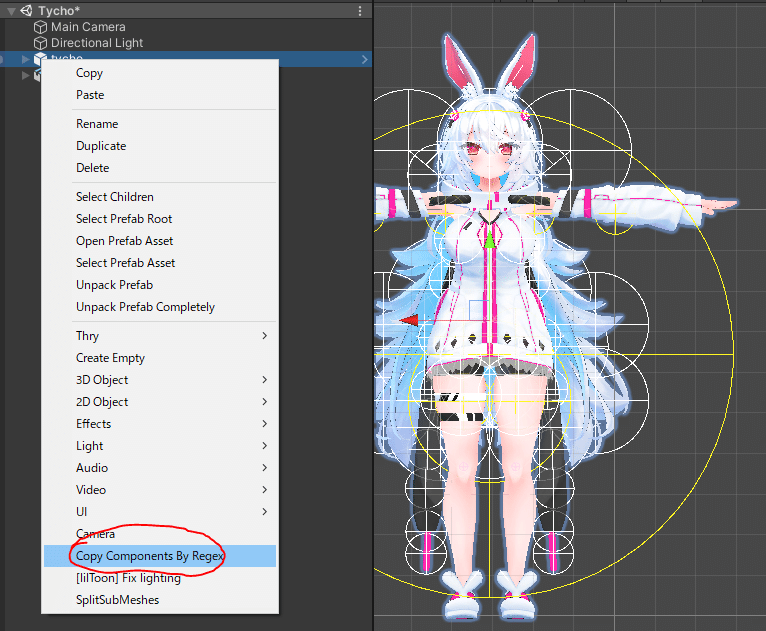Click [lilToon] Fix lighting entry
The height and width of the screenshot is (631, 766).
point(160,578)
